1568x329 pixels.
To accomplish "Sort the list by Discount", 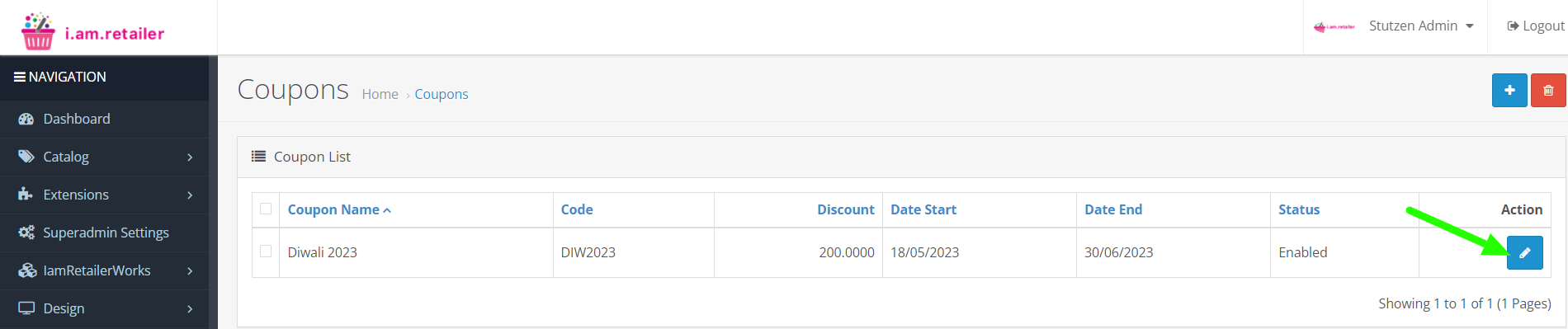I will coord(845,209).
